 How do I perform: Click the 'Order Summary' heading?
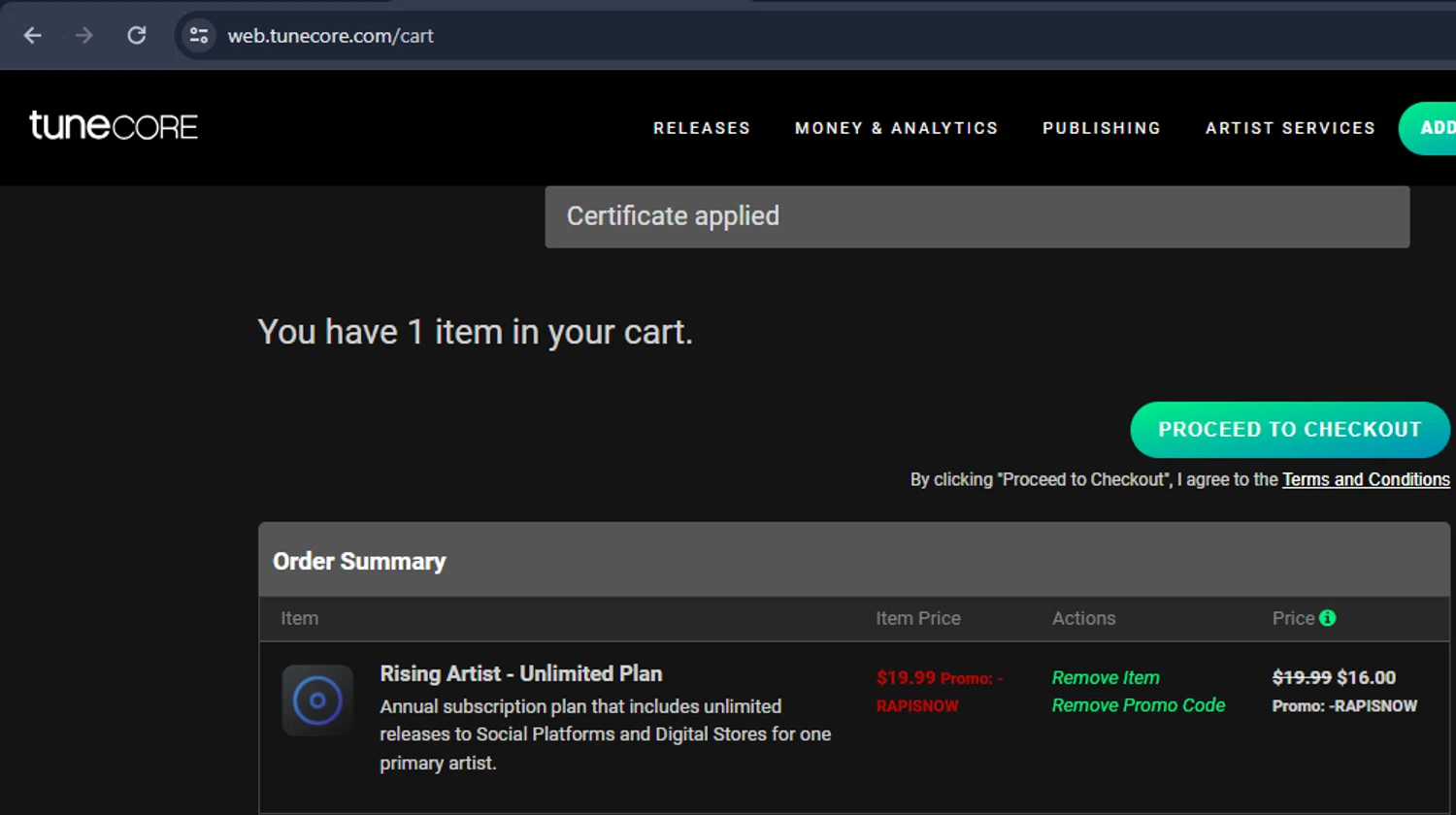[x=359, y=561]
